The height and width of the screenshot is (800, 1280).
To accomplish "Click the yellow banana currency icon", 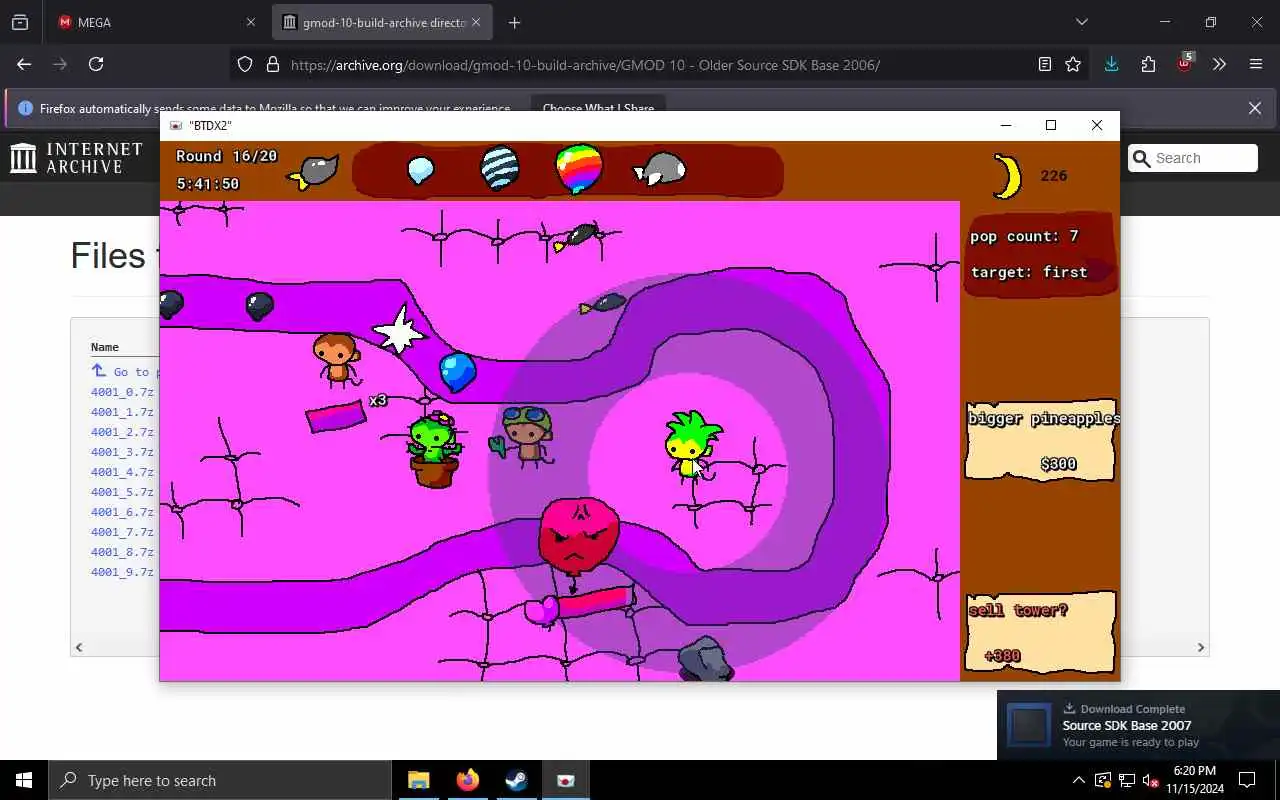I will point(1008,176).
